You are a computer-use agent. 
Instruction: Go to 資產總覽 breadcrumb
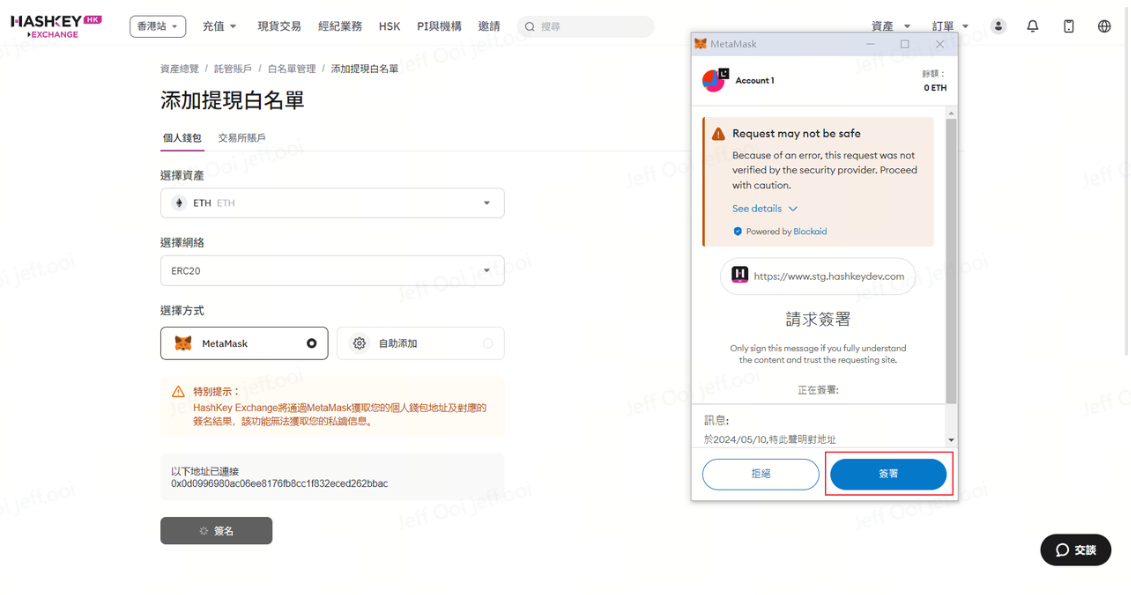[x=179, y=69]
